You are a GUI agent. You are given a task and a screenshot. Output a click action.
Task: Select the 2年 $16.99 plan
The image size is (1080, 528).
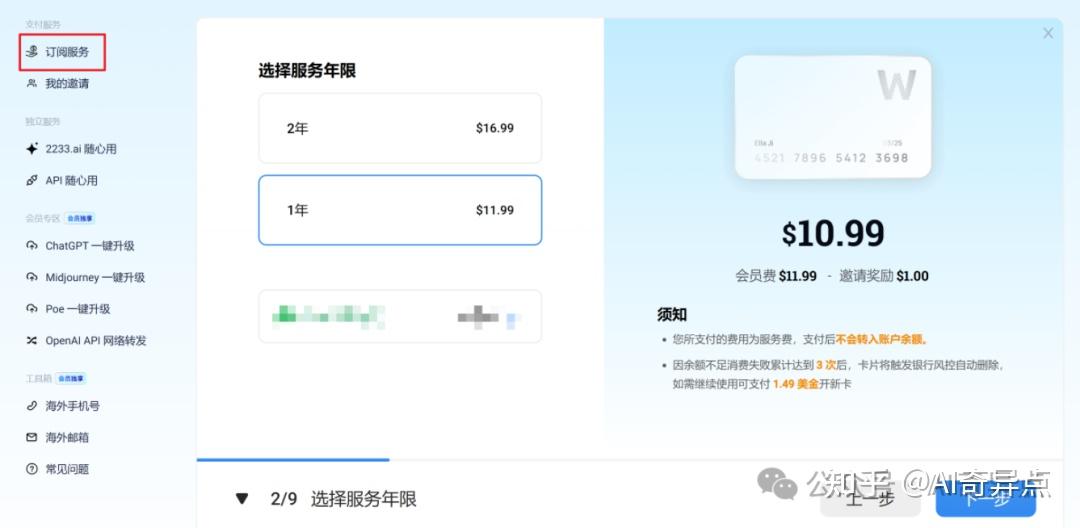click(x=400, y=128)
